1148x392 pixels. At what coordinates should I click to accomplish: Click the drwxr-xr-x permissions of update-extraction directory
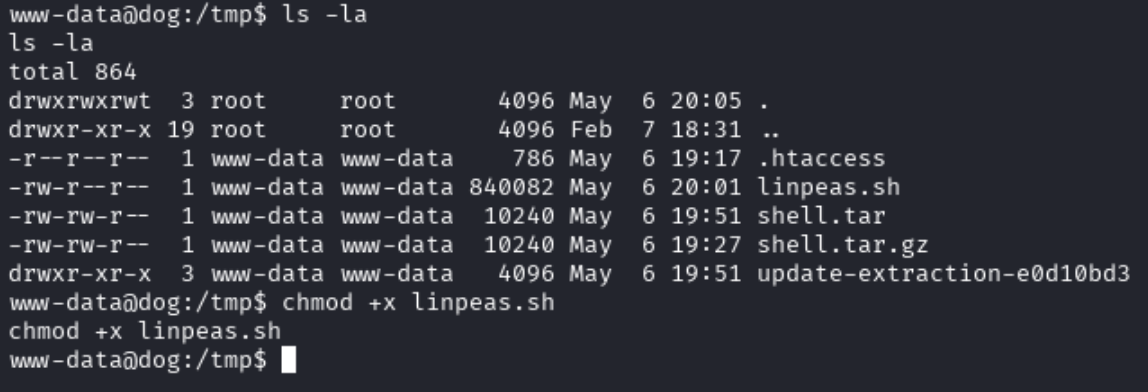(80, 273)
